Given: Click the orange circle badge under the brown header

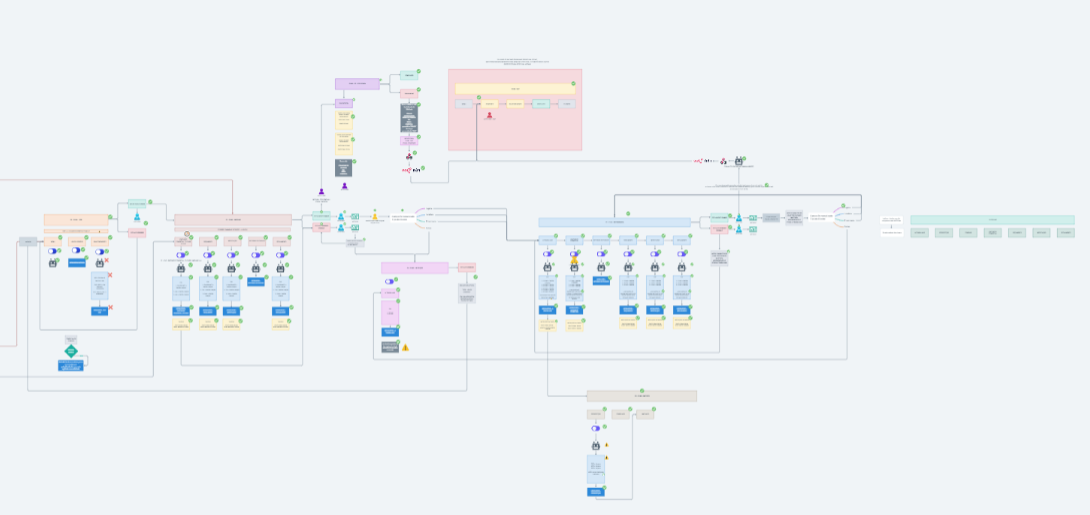Looking at the screenshot, I should click(186, 234).
